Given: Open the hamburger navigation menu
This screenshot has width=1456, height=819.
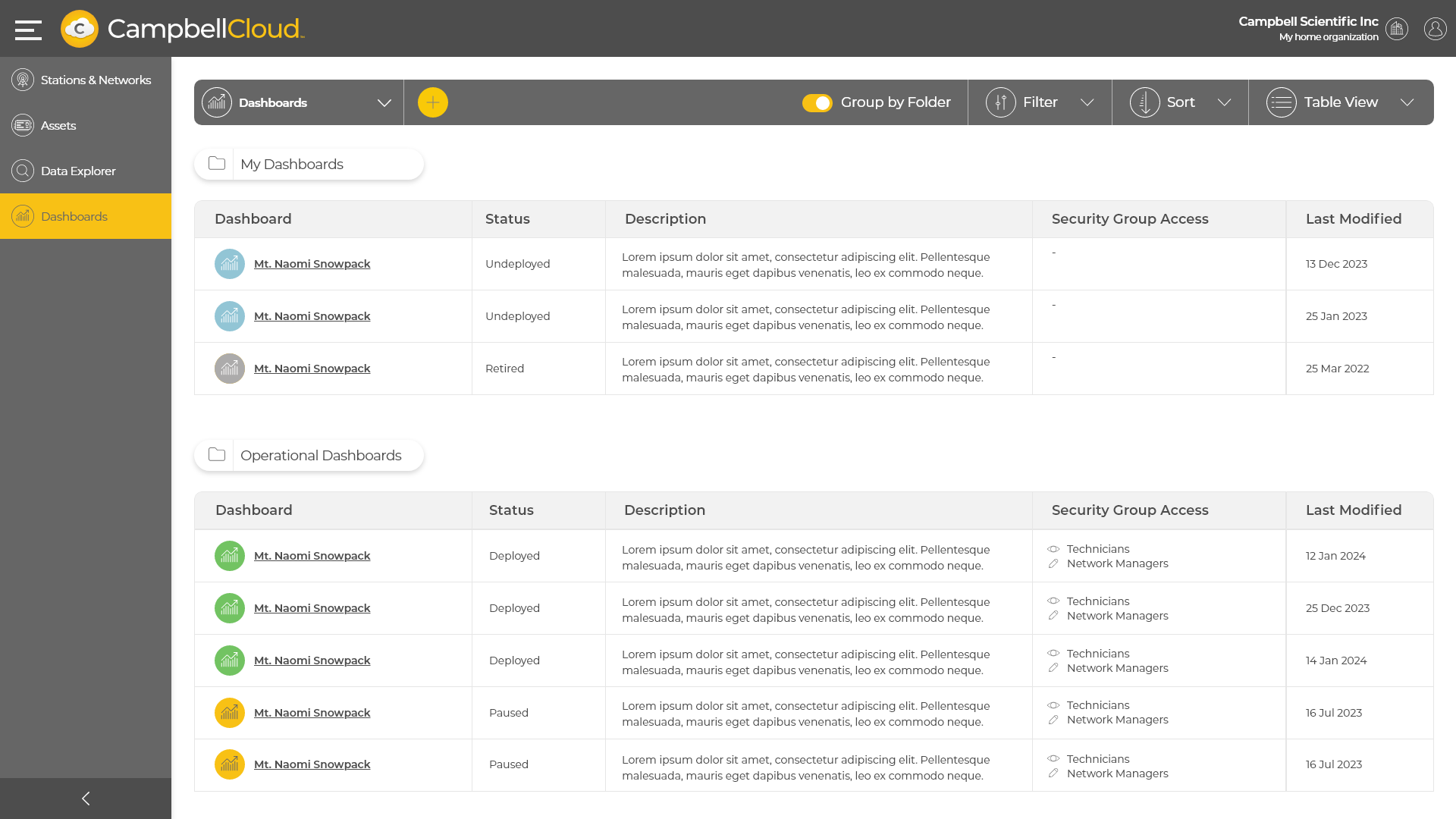Looking at the screenshot, I should tap(29, 29).
